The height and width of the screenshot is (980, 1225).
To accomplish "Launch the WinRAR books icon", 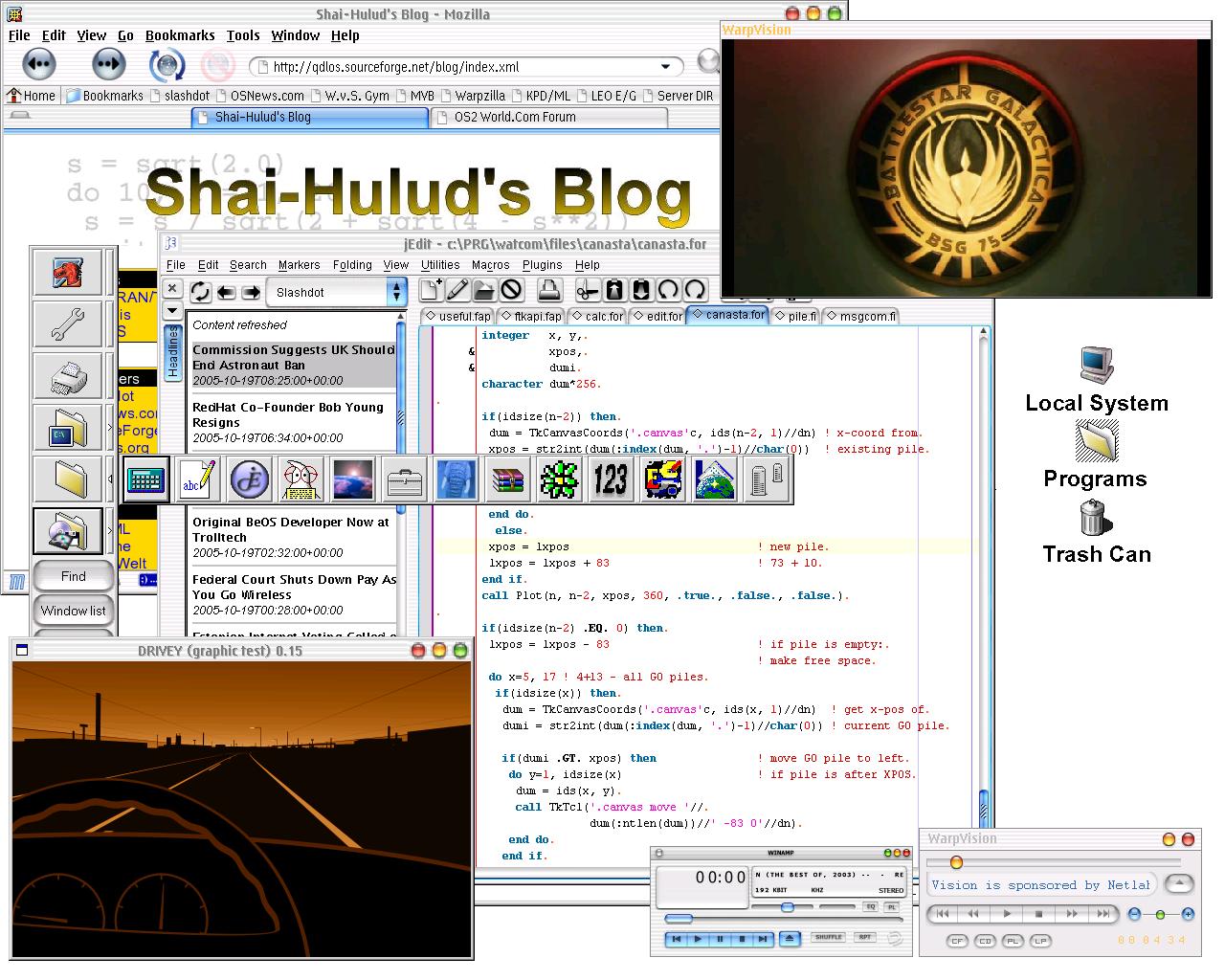I will (507, 479).
